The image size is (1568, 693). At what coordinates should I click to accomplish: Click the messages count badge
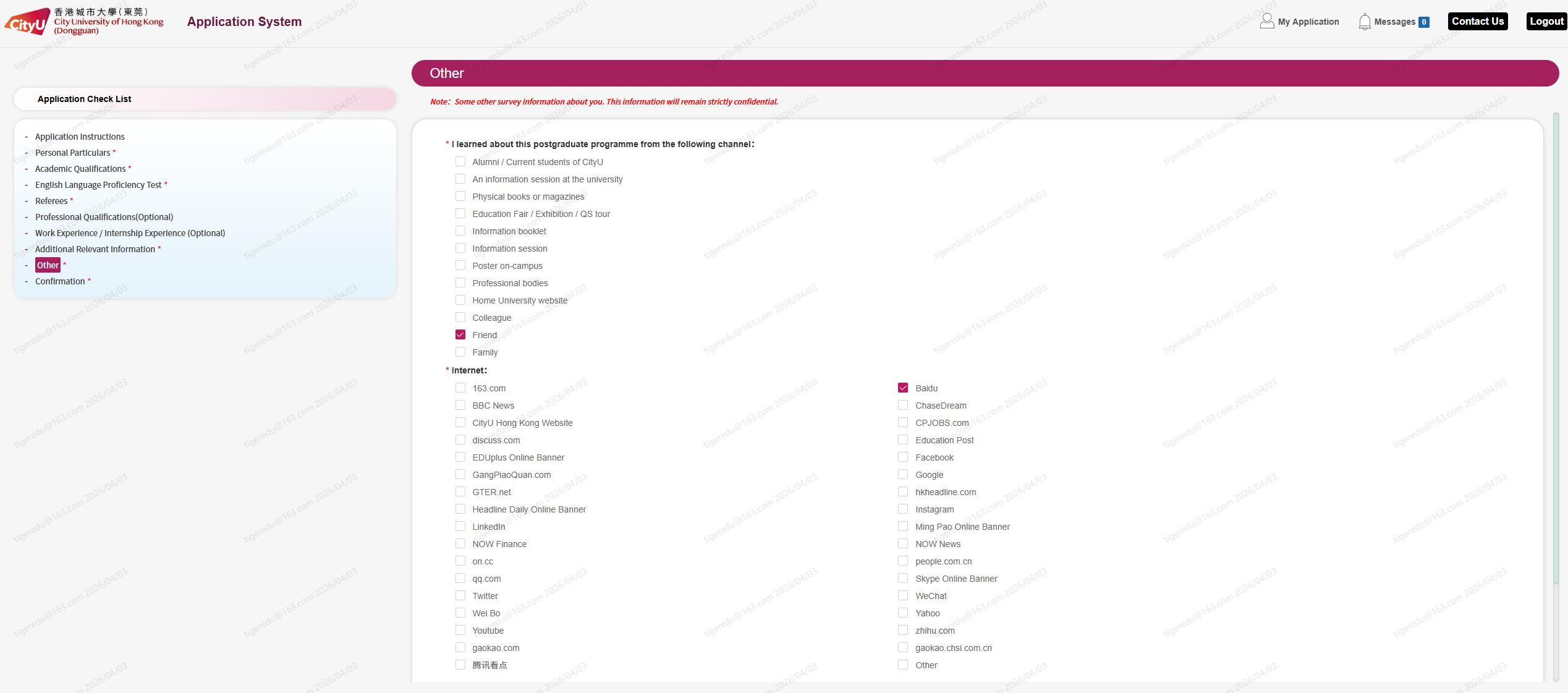tap(1423, 22)
